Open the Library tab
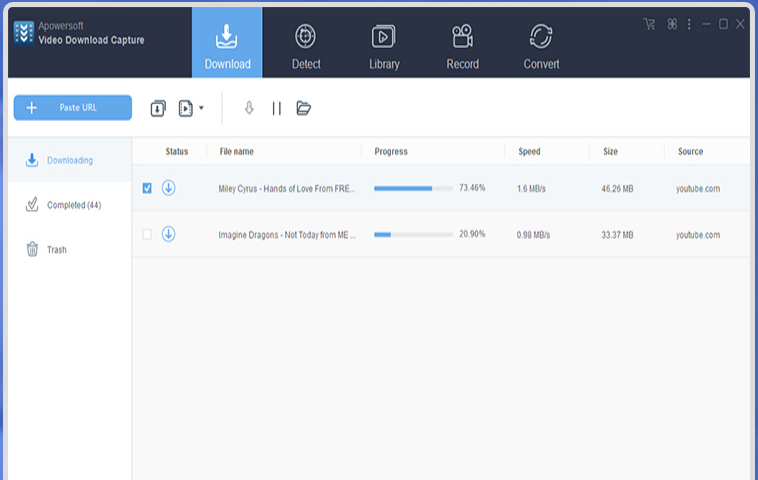Viewport: 758px width, 480px height. (384, 47)
